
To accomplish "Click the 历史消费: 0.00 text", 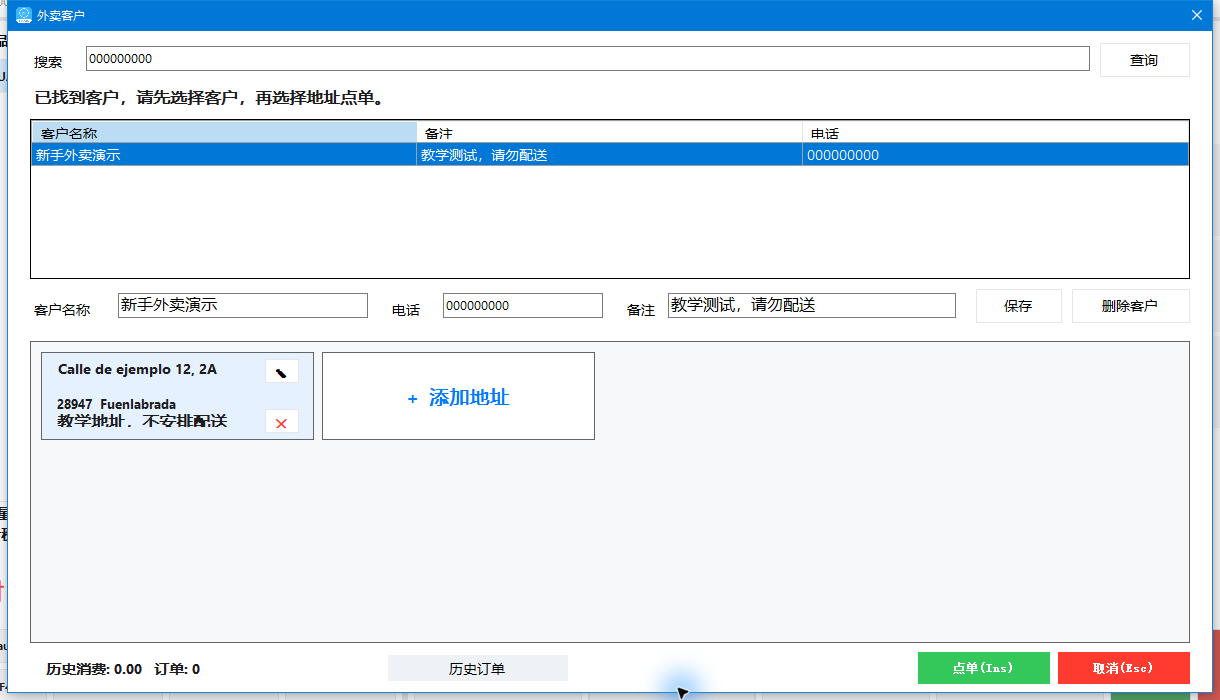I will [x=94, y=669].
